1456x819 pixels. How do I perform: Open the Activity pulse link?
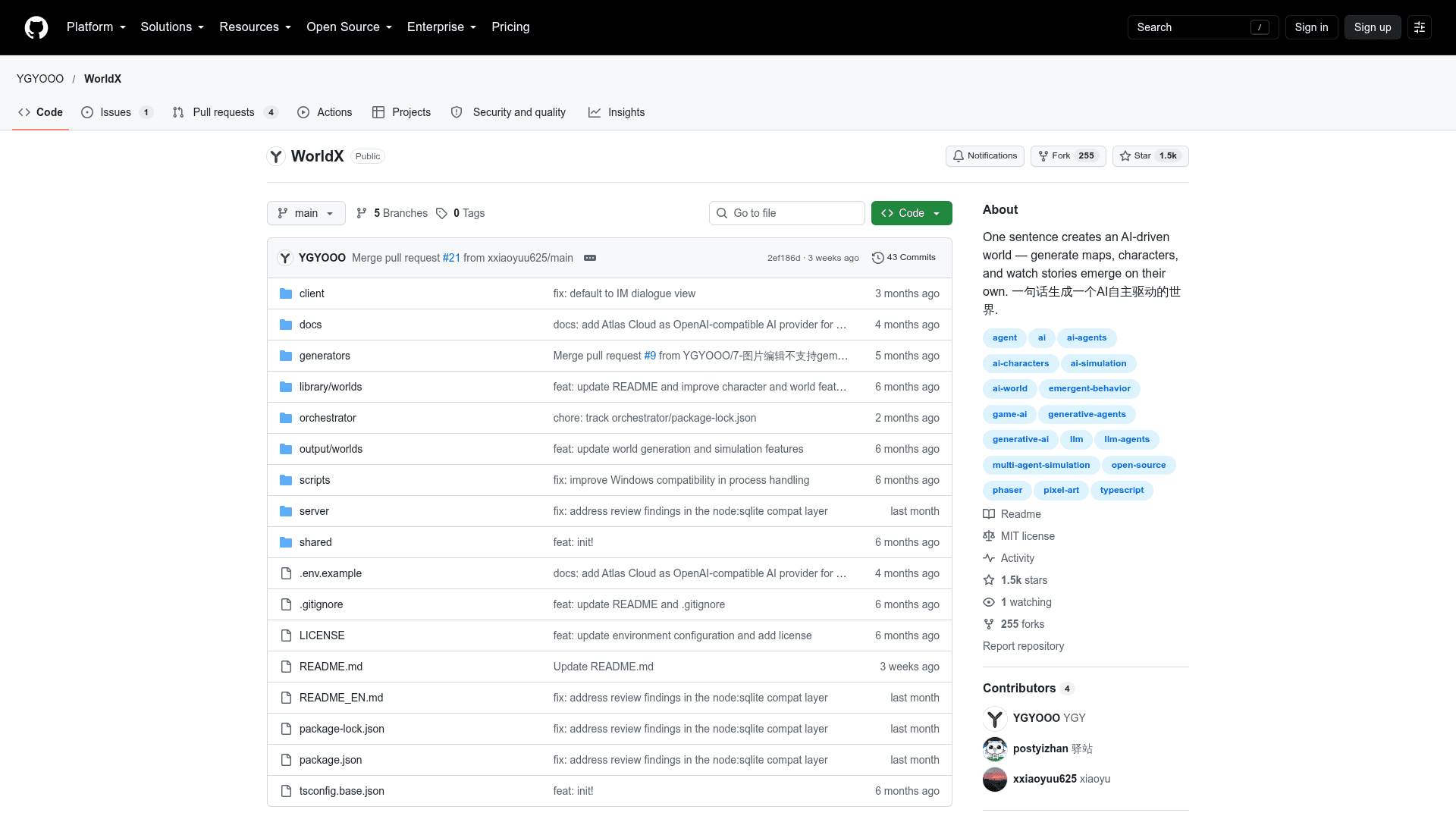(1009, 558)
